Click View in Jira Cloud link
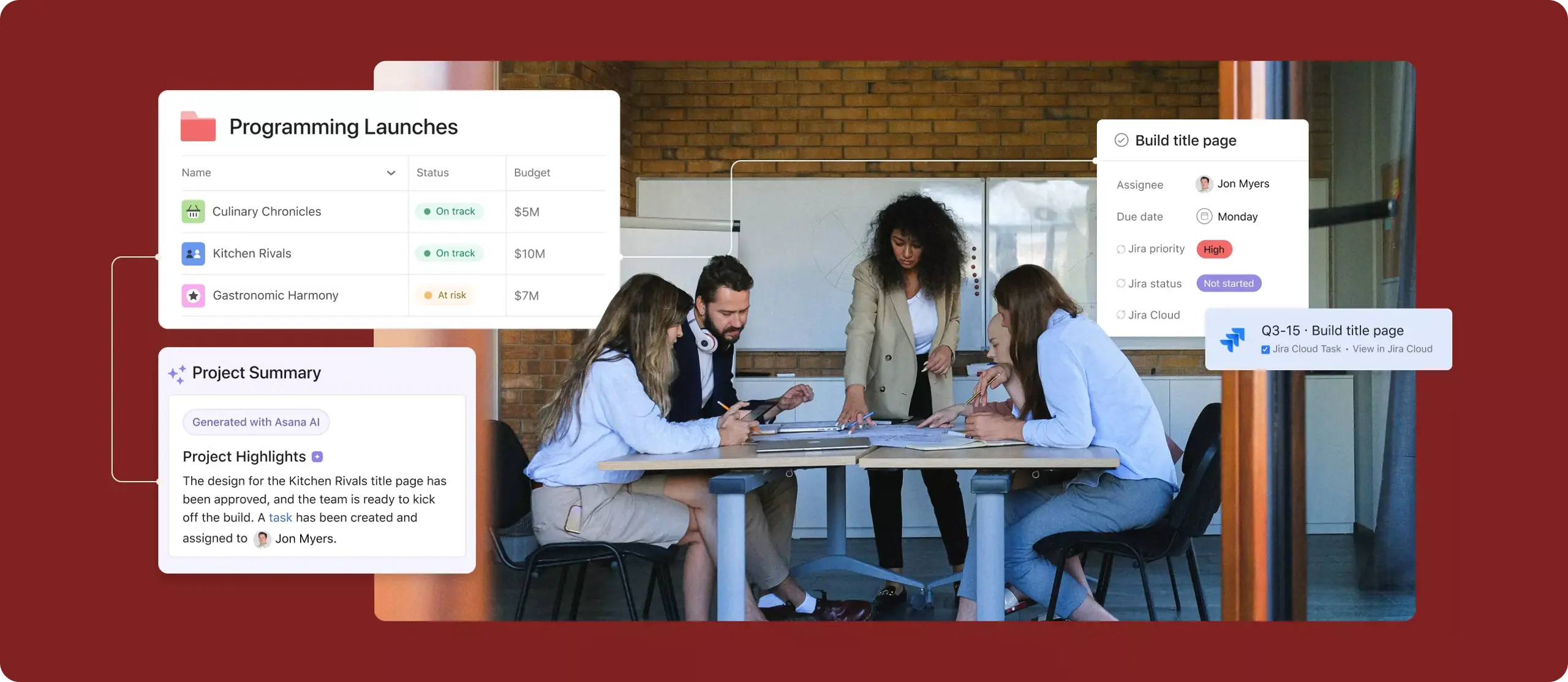This screenshot has height=682, width=1568. [x=1391, y=350]
